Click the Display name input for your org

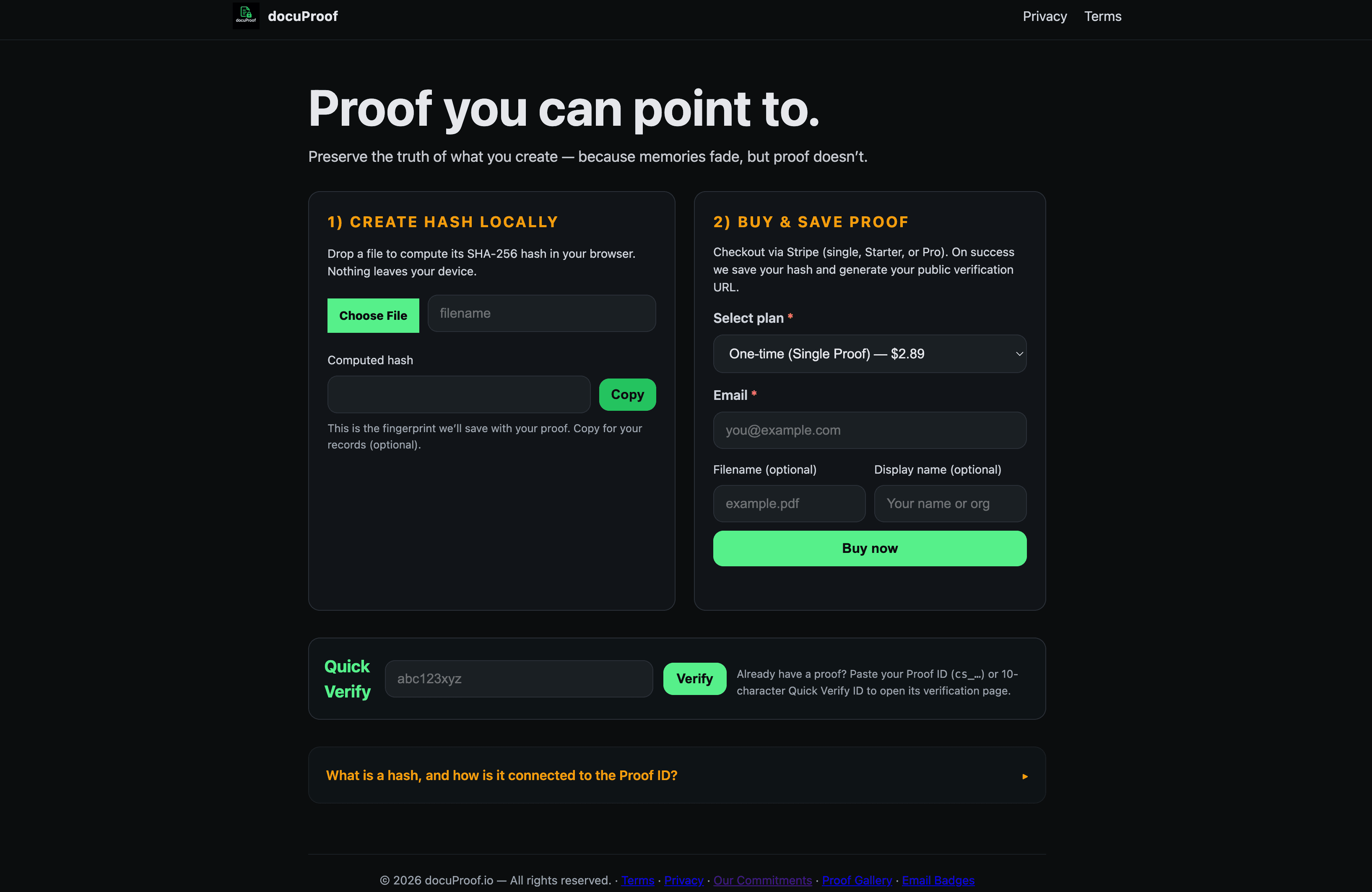coord(949,503)
